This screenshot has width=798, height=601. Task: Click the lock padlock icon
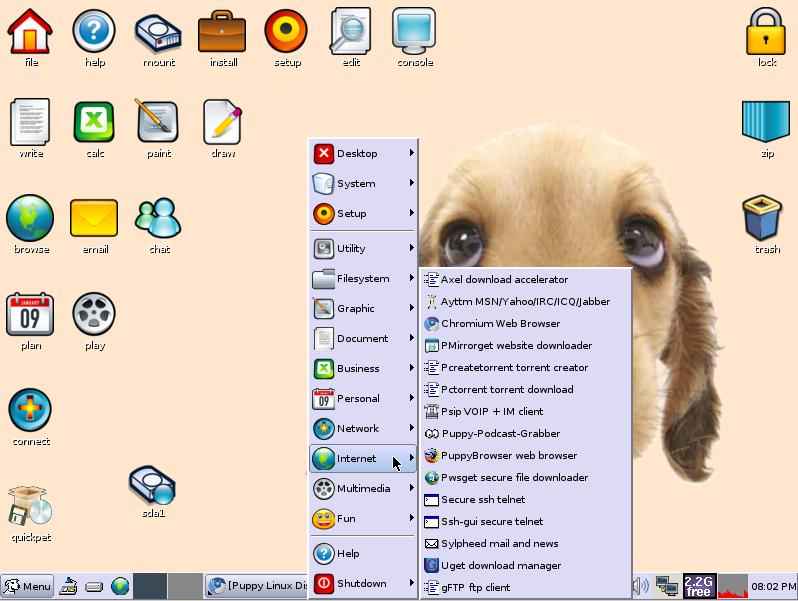tap(766, 32)
